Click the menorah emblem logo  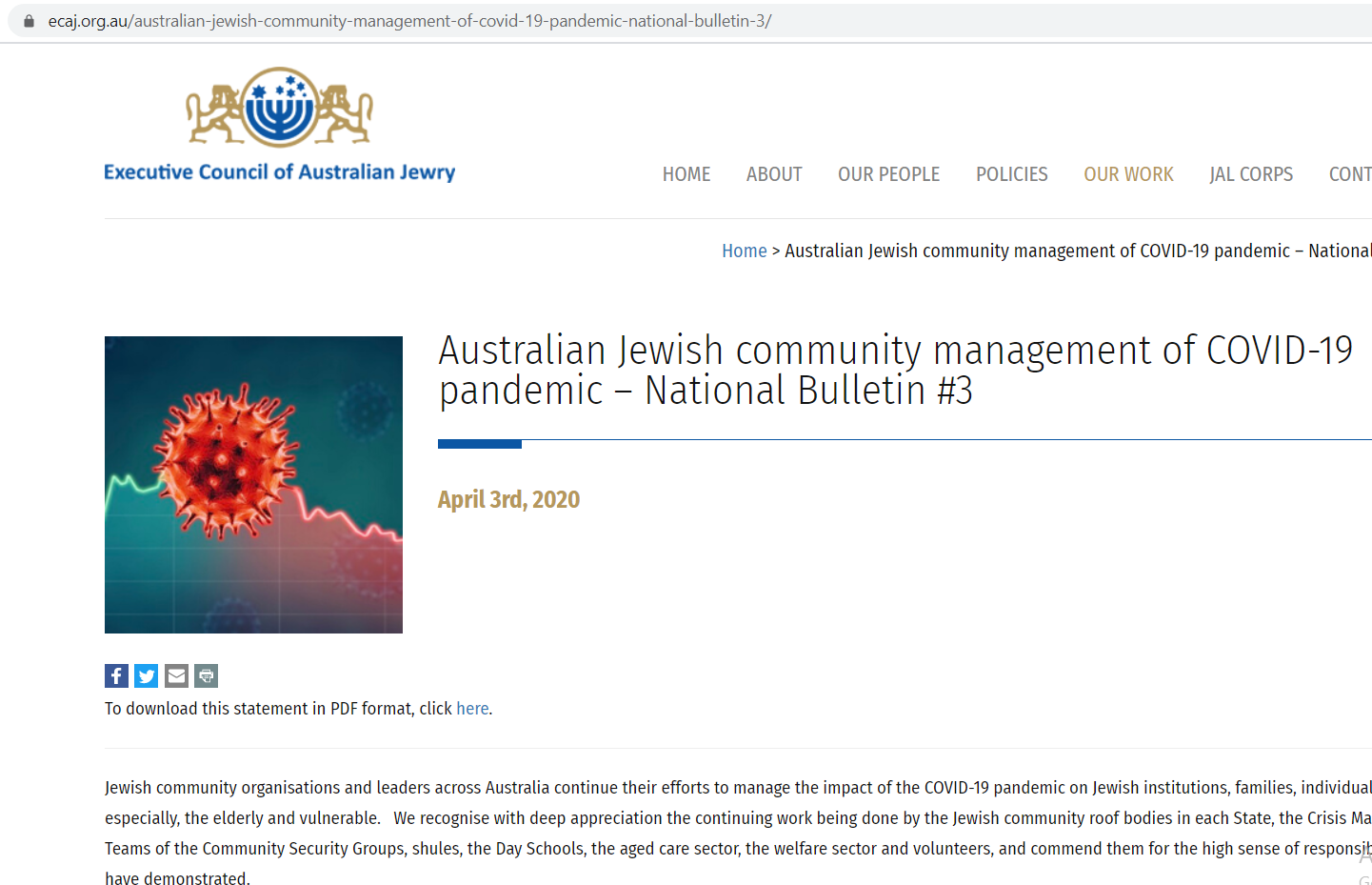279,108
